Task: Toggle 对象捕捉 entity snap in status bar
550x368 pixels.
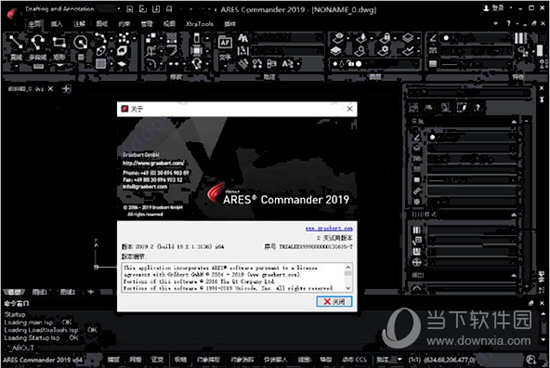Action: 208,360
